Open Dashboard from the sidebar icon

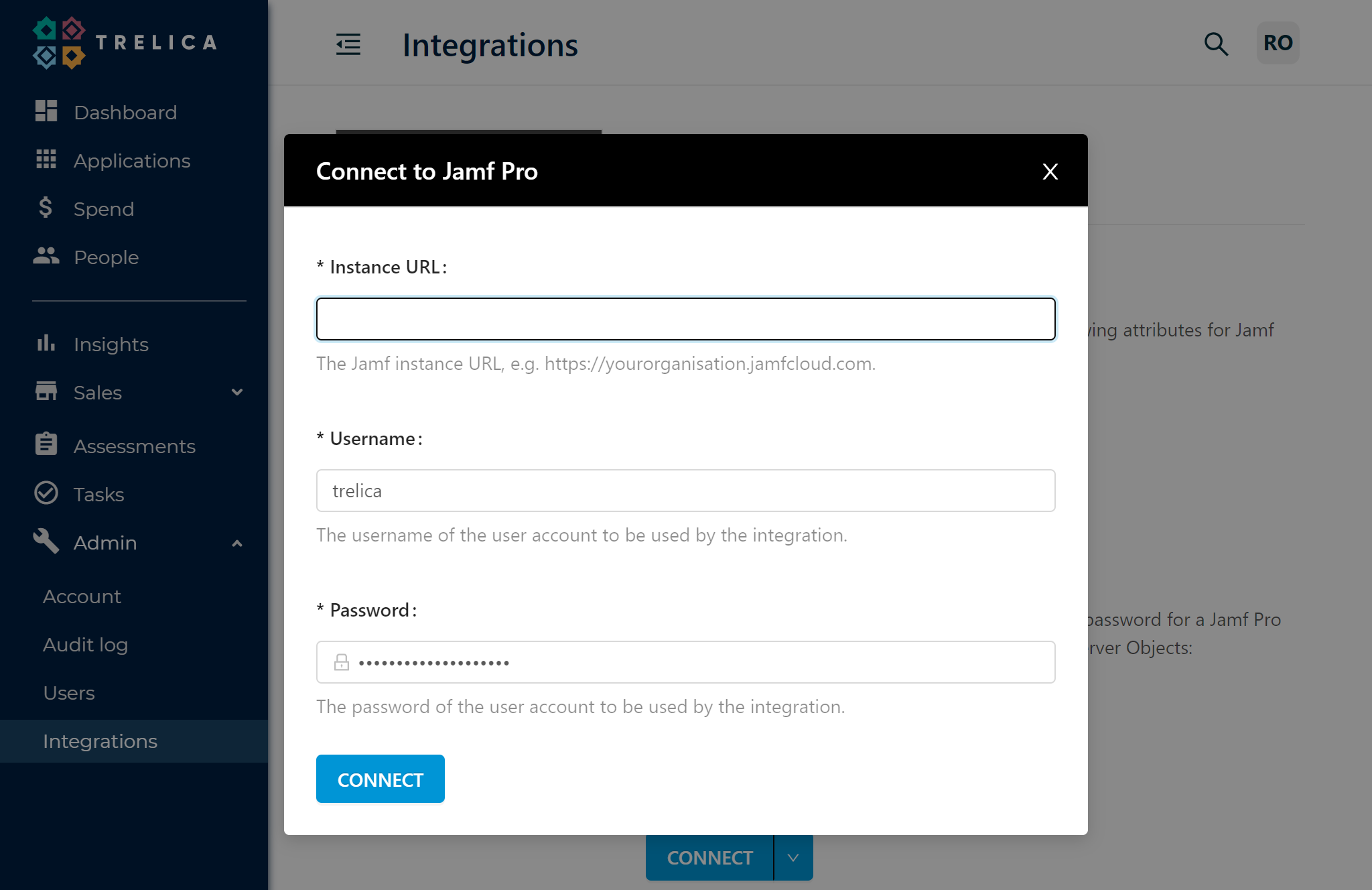(x=46, y=111)
